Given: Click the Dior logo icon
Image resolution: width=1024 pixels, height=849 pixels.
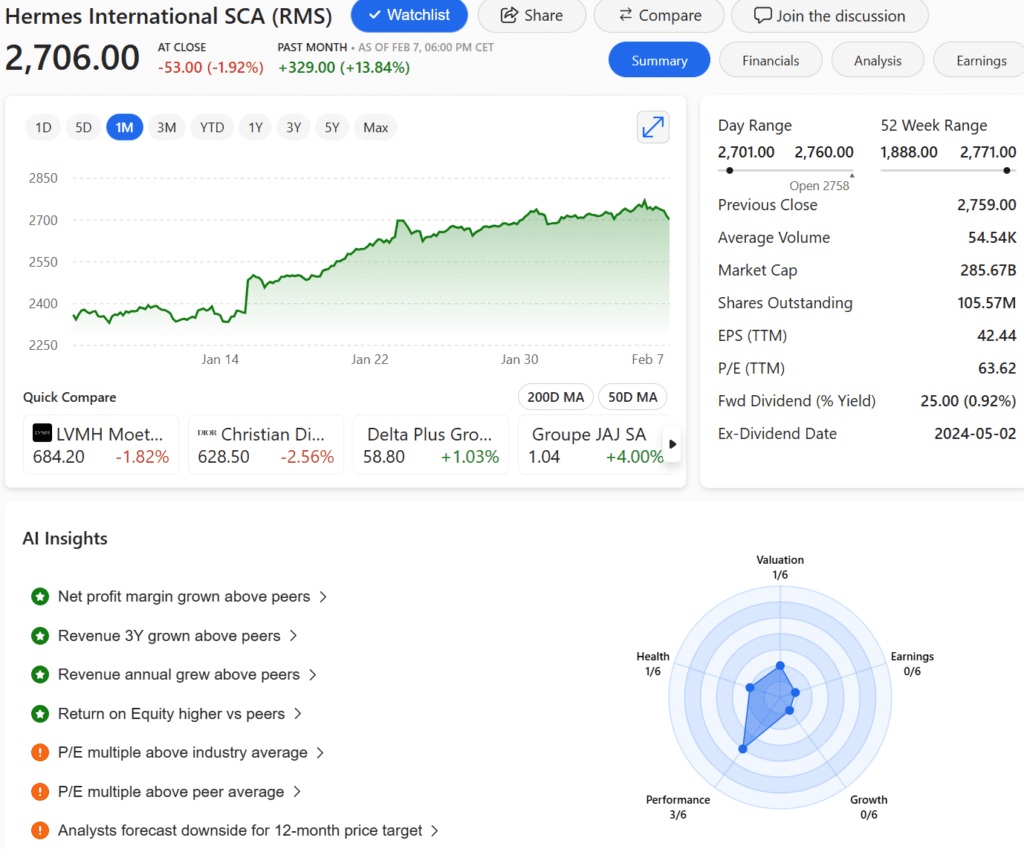Looking at the screenshot, I should point(207,432).
